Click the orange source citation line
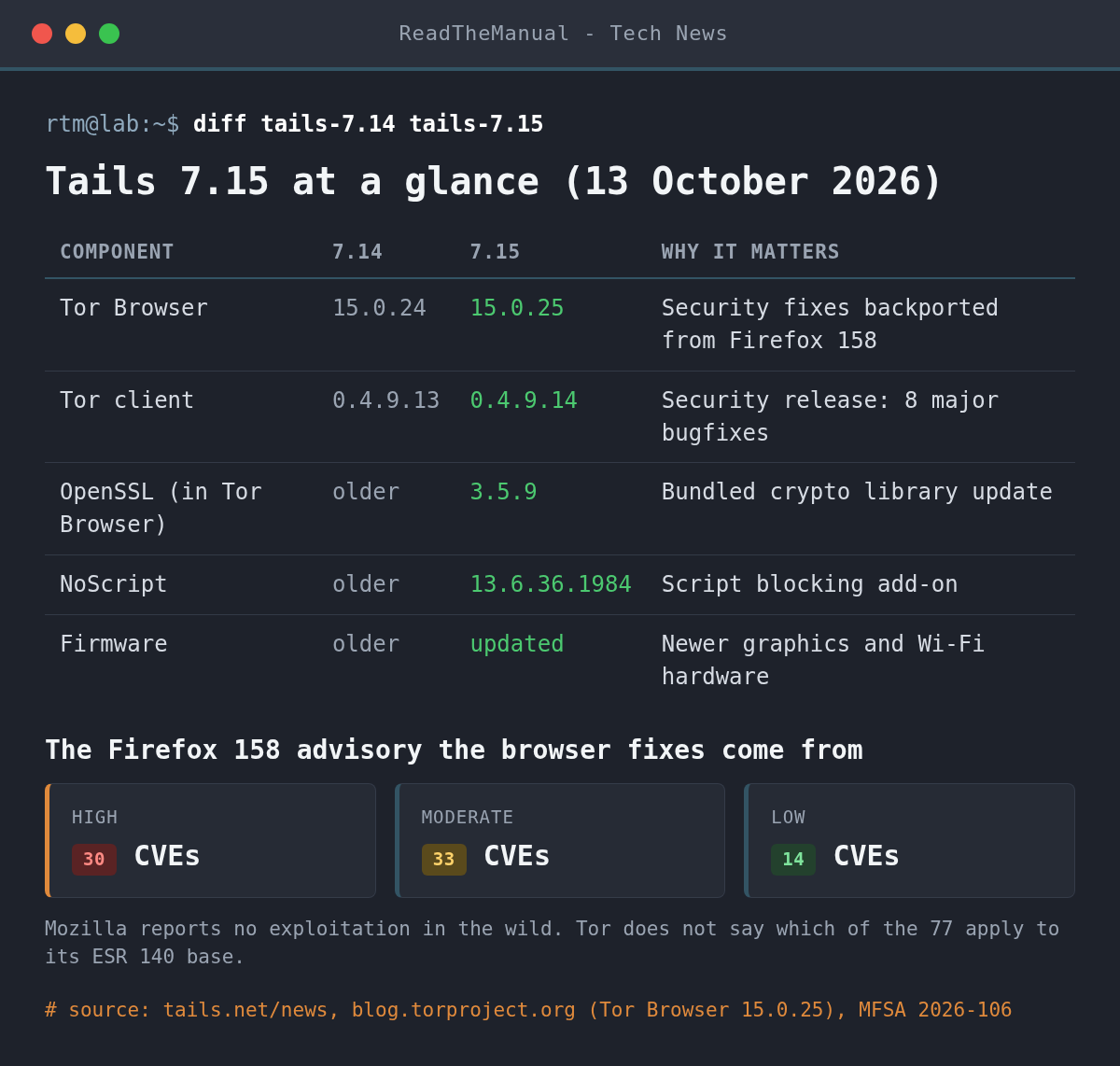Viewport: 1120px width, 1066px height. pyautogui.click(x=528, y=1010)
